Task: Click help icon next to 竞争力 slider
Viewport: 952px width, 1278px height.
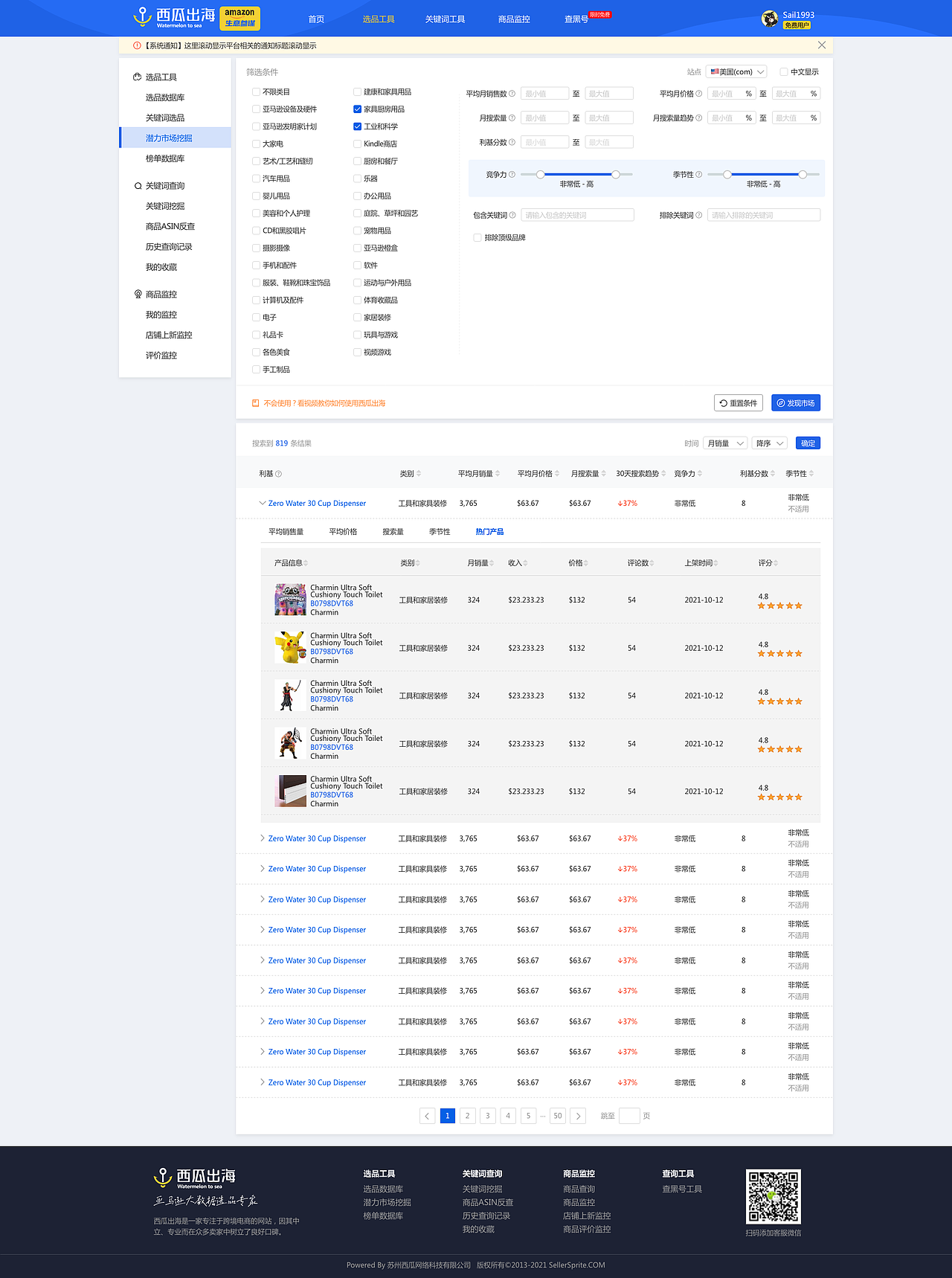Action: coord(512,175)
